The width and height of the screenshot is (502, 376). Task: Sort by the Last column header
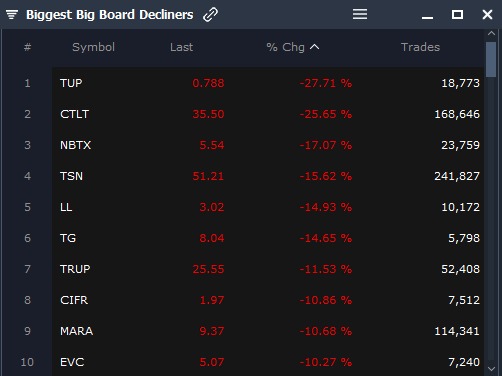click(181, 47)
